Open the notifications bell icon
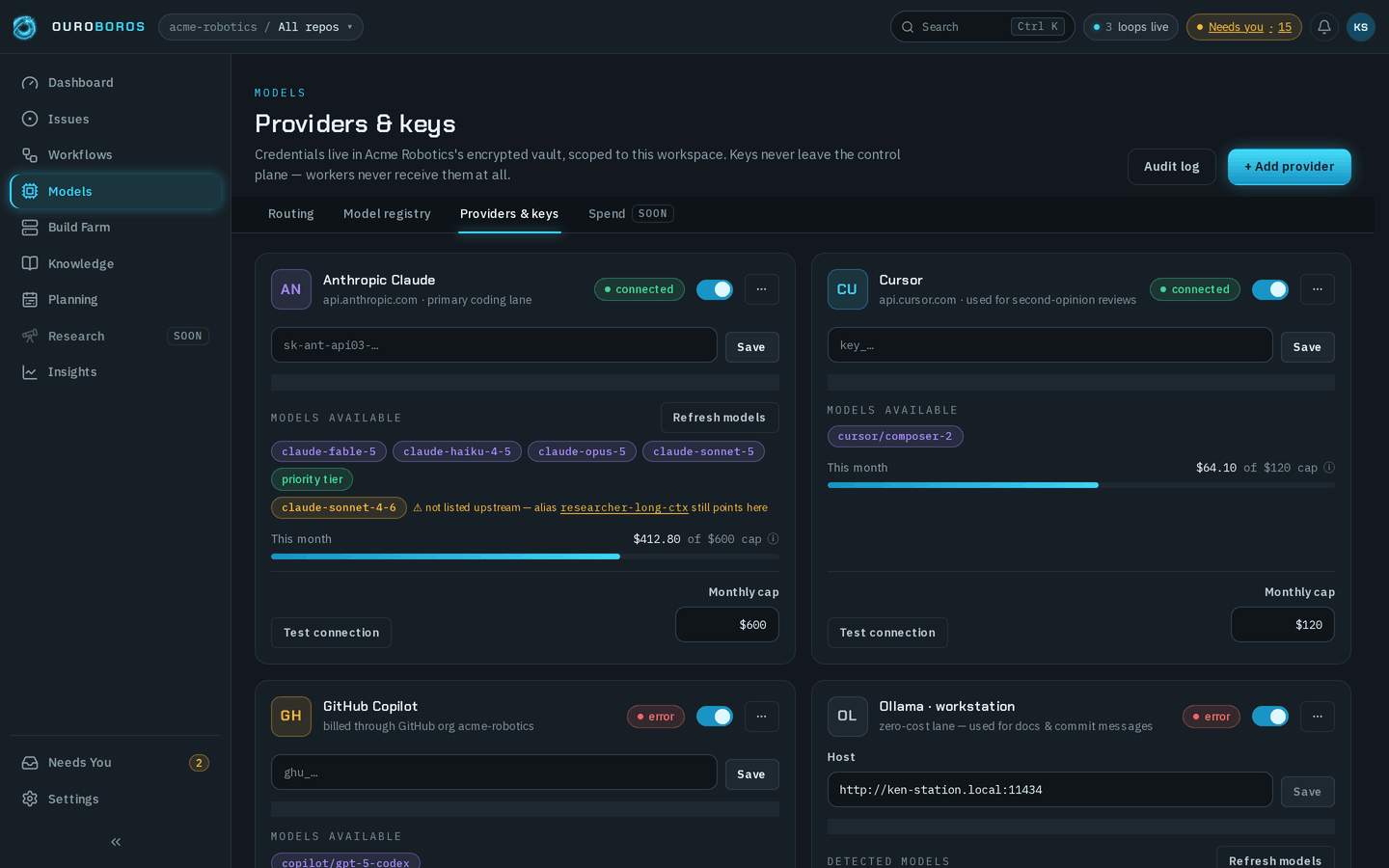Image resolution: width=1389 pixels, height=868 pixels. [1324, 27]
